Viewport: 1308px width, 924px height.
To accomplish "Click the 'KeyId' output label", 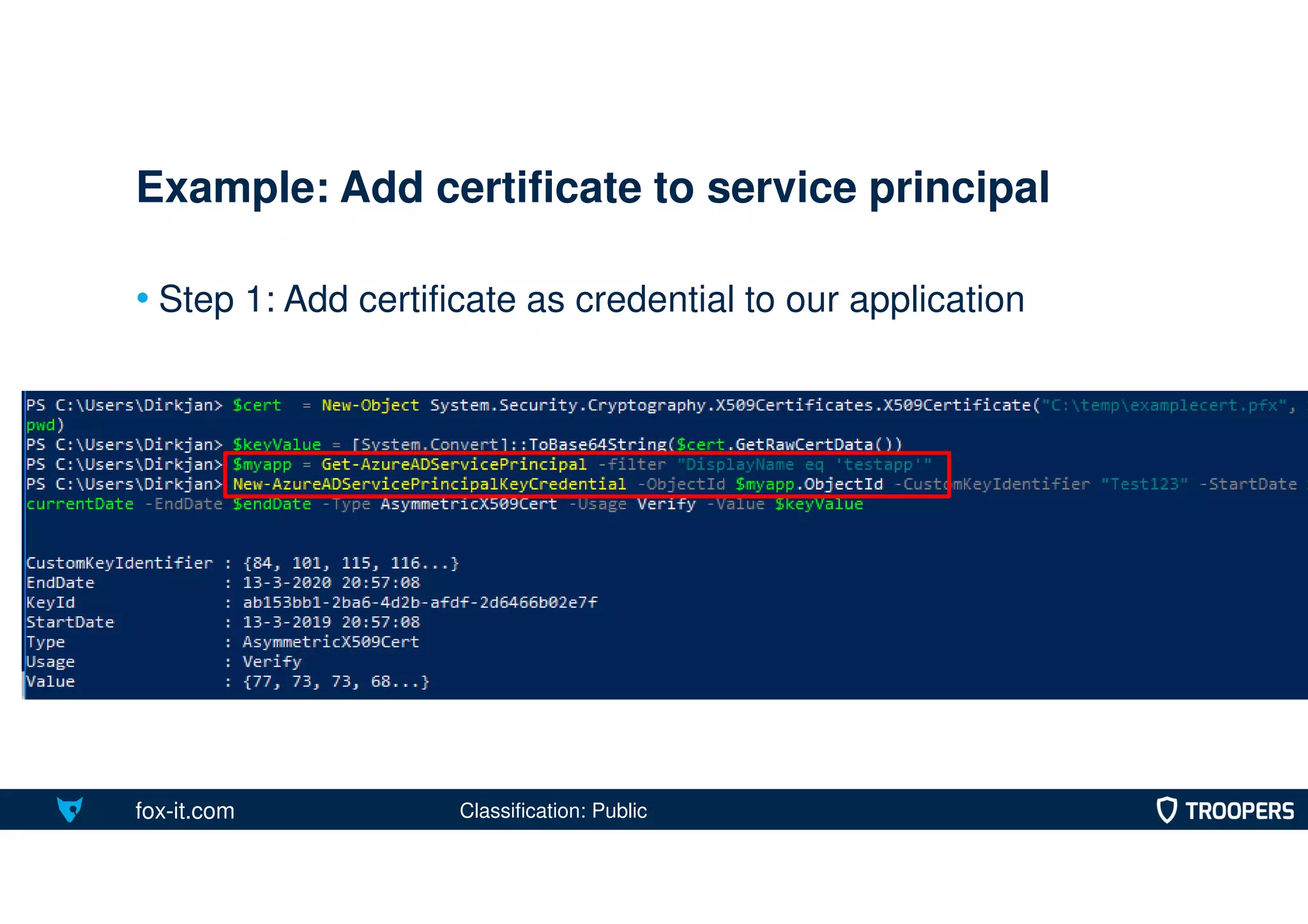I will click(x=50, y=603).
